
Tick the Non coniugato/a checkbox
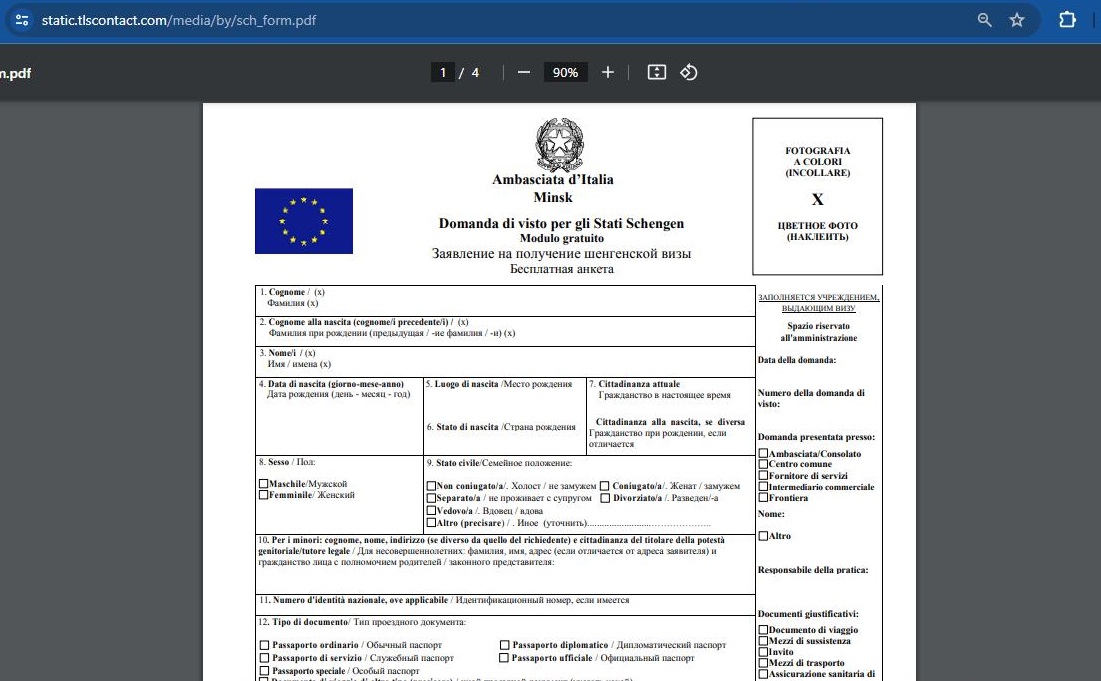[x=431, y=486]
